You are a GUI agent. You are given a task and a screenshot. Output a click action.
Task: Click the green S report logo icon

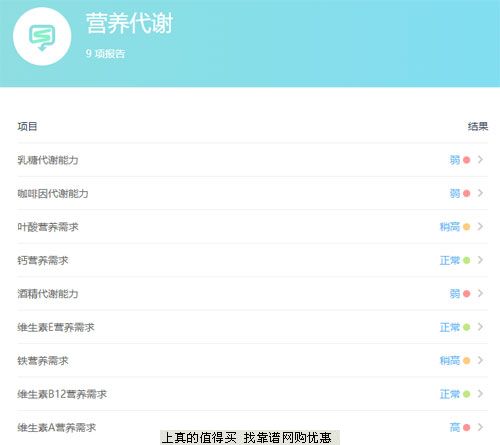coord(42,38)
